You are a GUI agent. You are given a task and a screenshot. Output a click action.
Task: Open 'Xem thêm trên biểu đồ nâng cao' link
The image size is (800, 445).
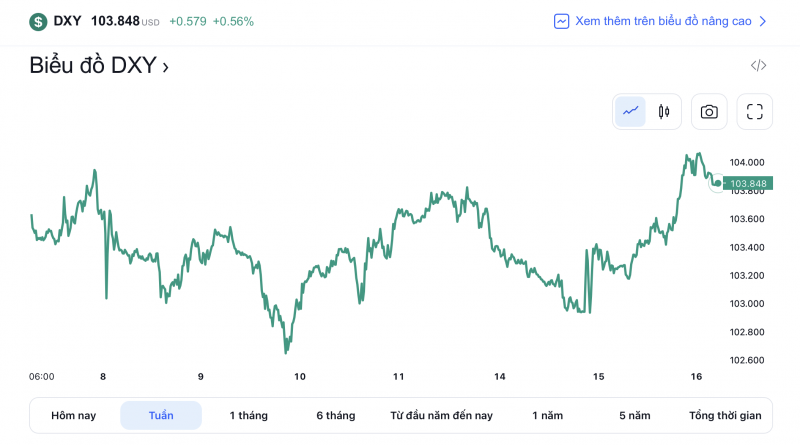663,21
